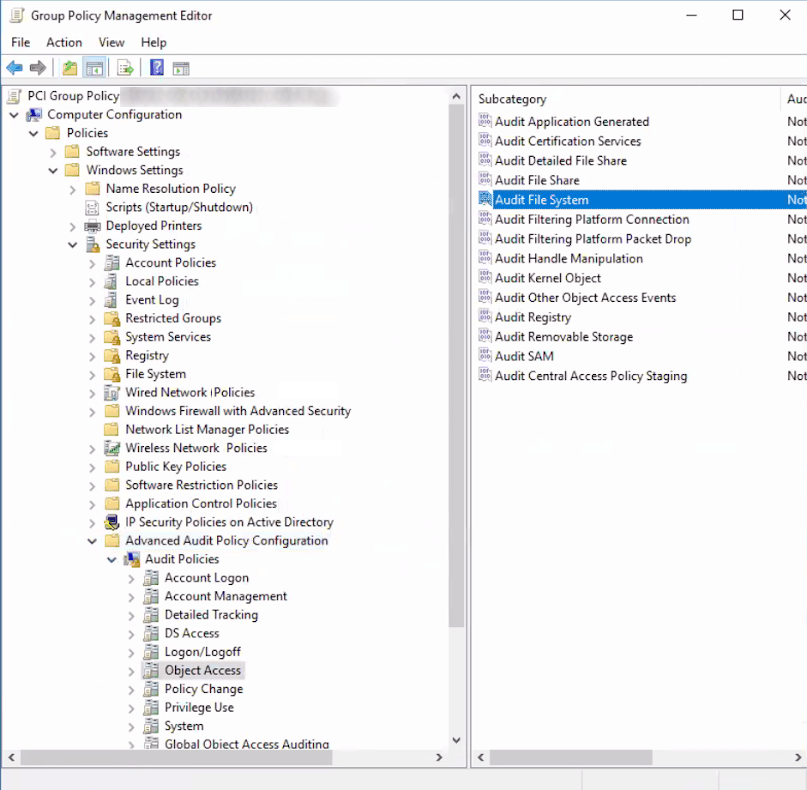Open the Help toolbar icon
The height and width of the screenshot is (790, 807).
click(x=157, y=67)
